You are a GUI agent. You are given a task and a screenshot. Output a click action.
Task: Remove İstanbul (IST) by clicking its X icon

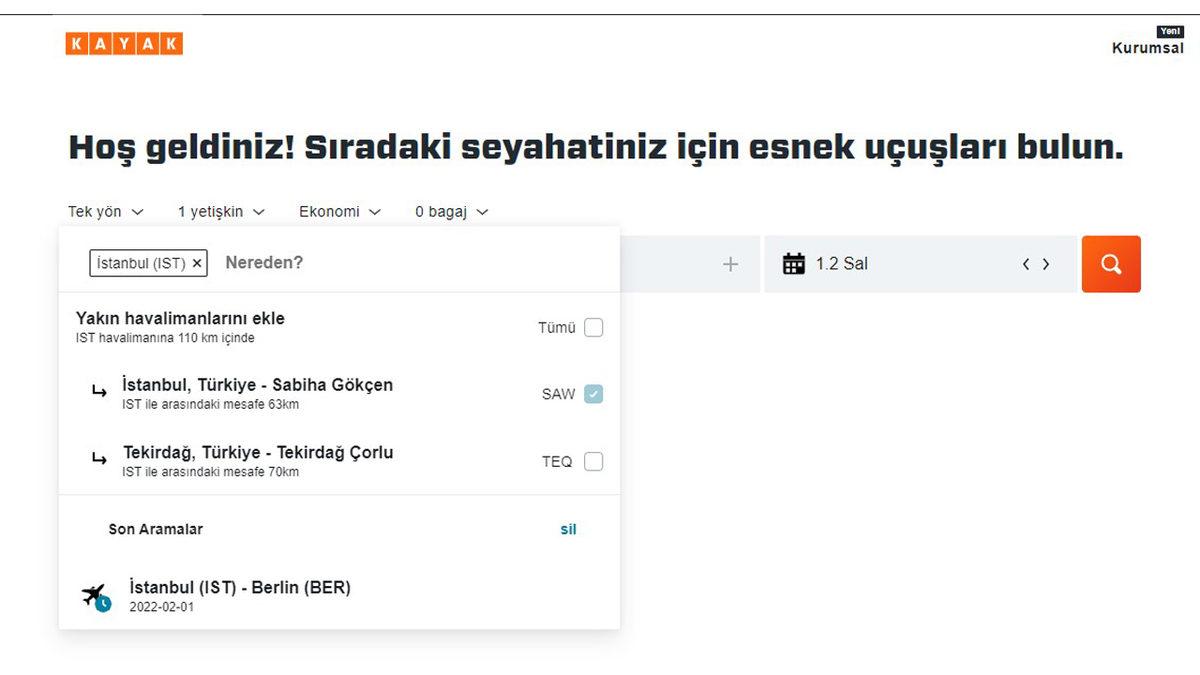[197, 263]
